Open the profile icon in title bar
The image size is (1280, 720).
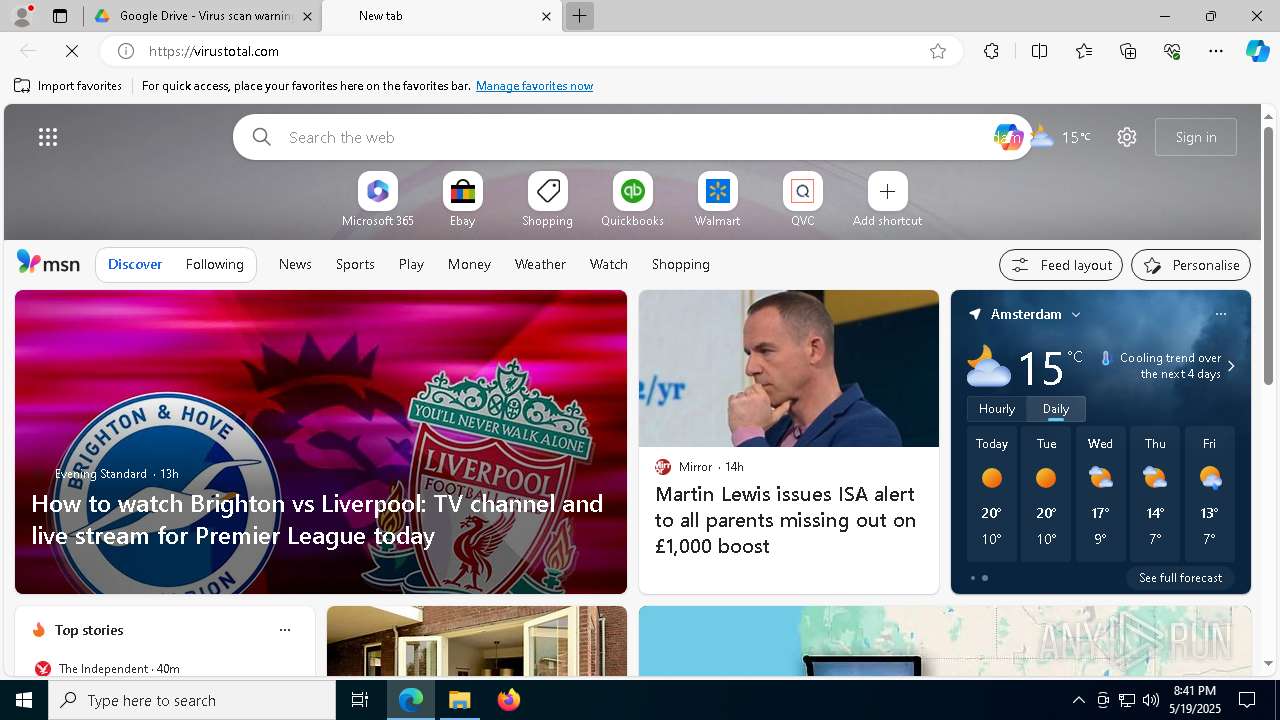click(21, 16)
